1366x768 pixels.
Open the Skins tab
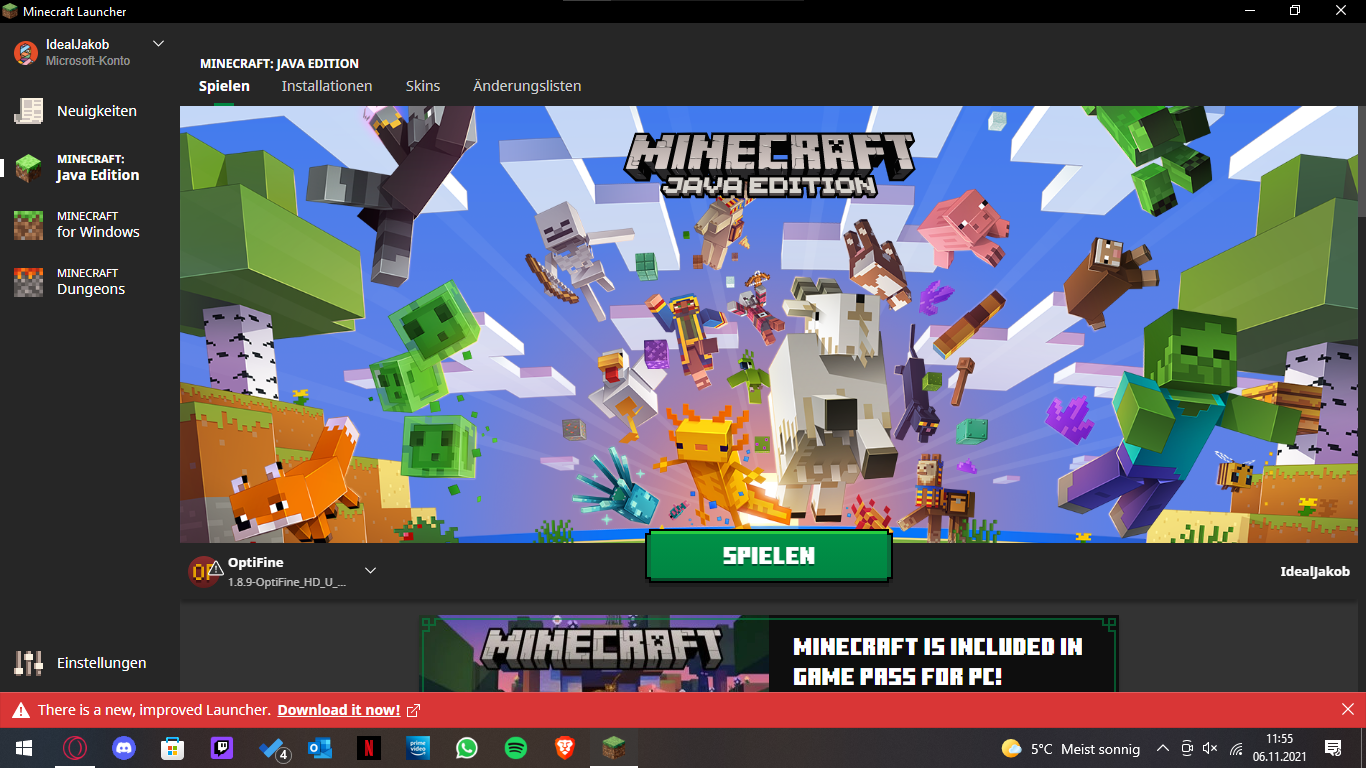click(423, 86)
